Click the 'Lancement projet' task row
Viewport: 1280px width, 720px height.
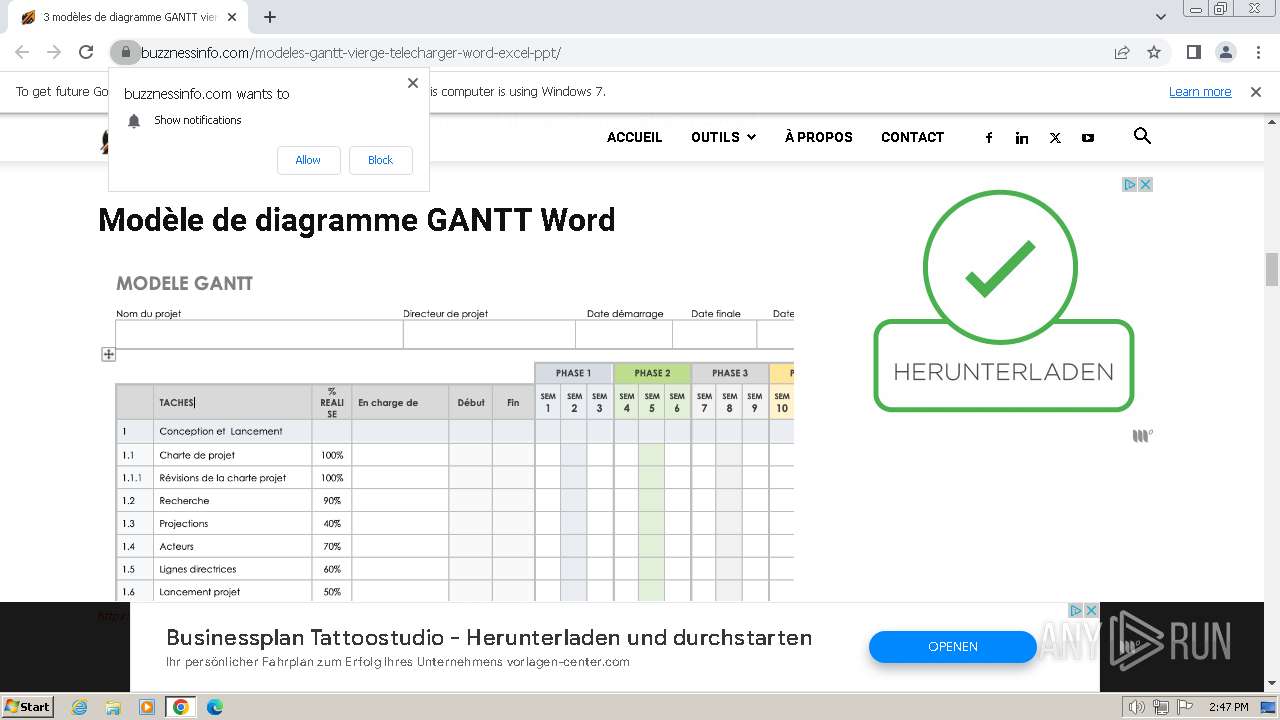pos(455,592)
